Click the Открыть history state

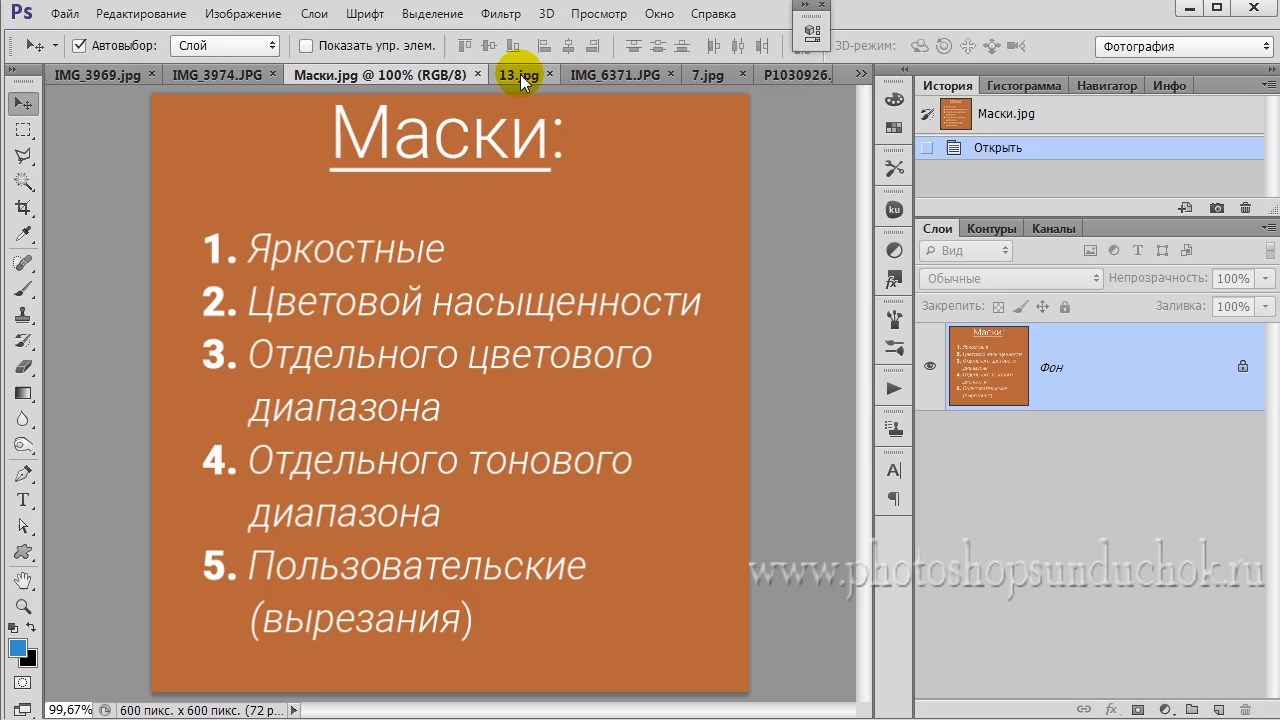(997, 148)
